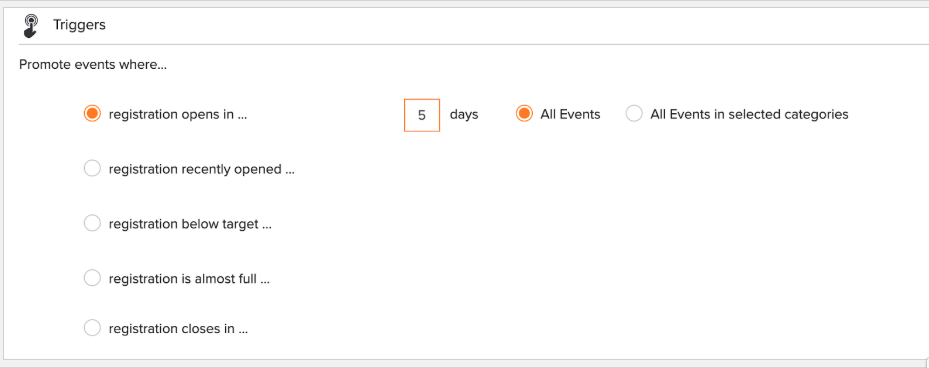Click the 'registration closes in ...' label text
The height and width of the screenshot is (368, 929).
178,328
